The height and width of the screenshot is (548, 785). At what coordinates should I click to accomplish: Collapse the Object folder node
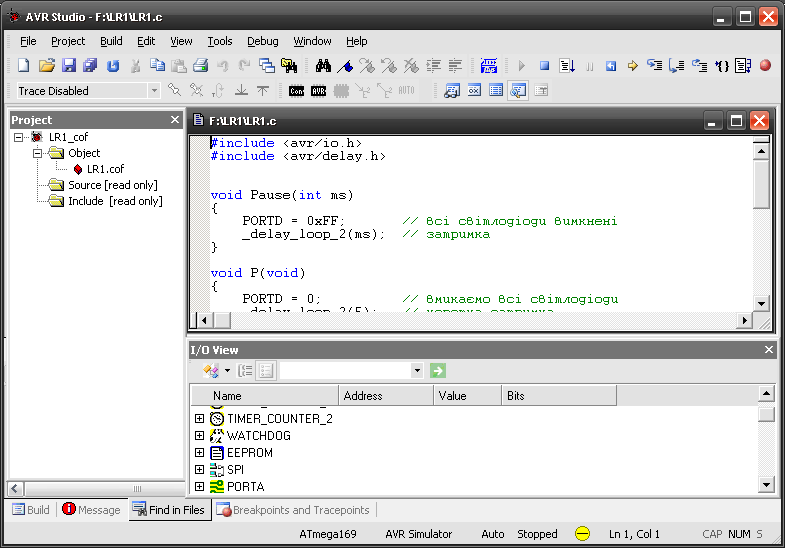(38, 153)
